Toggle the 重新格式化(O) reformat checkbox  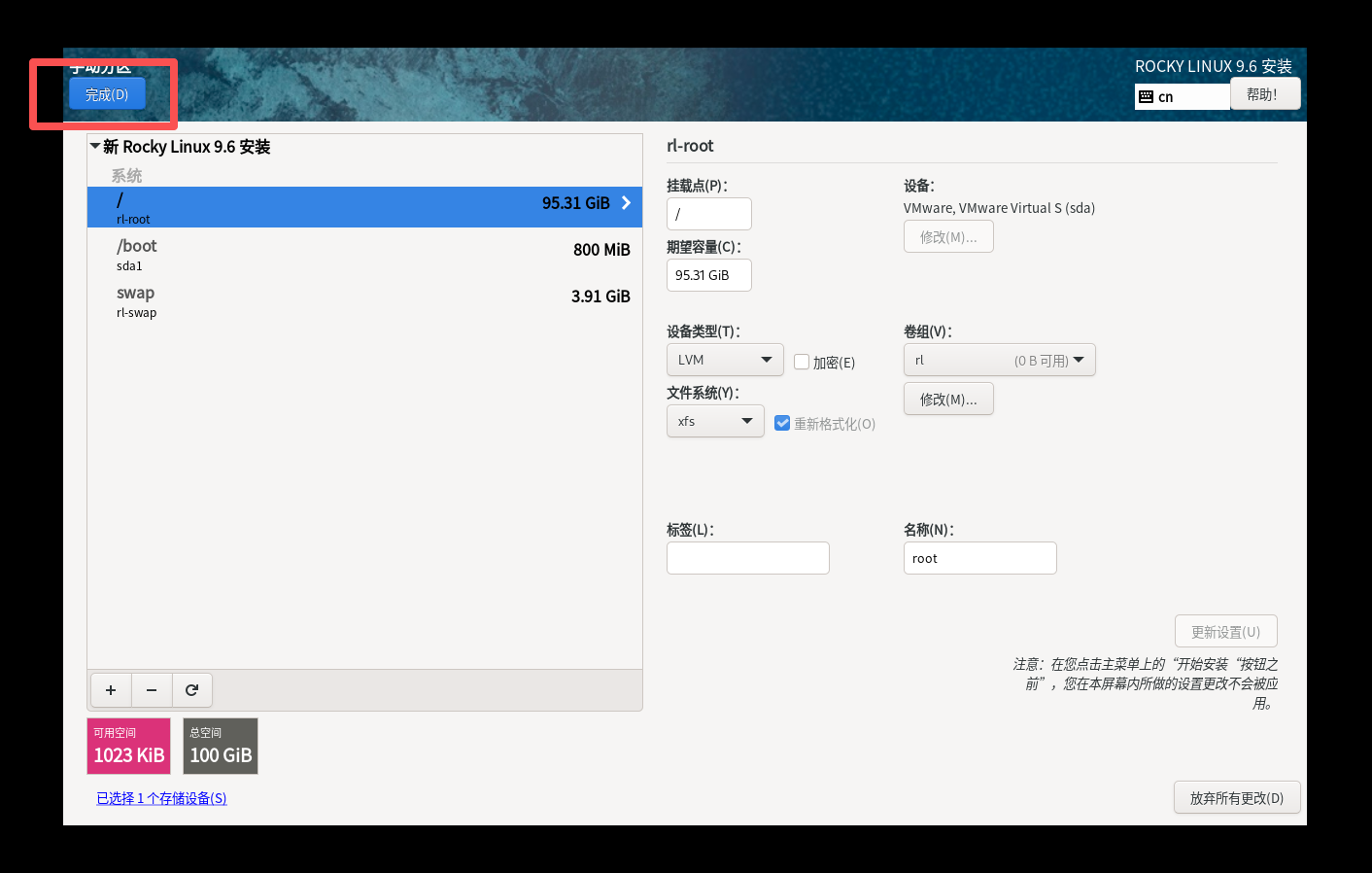point(782,423)
